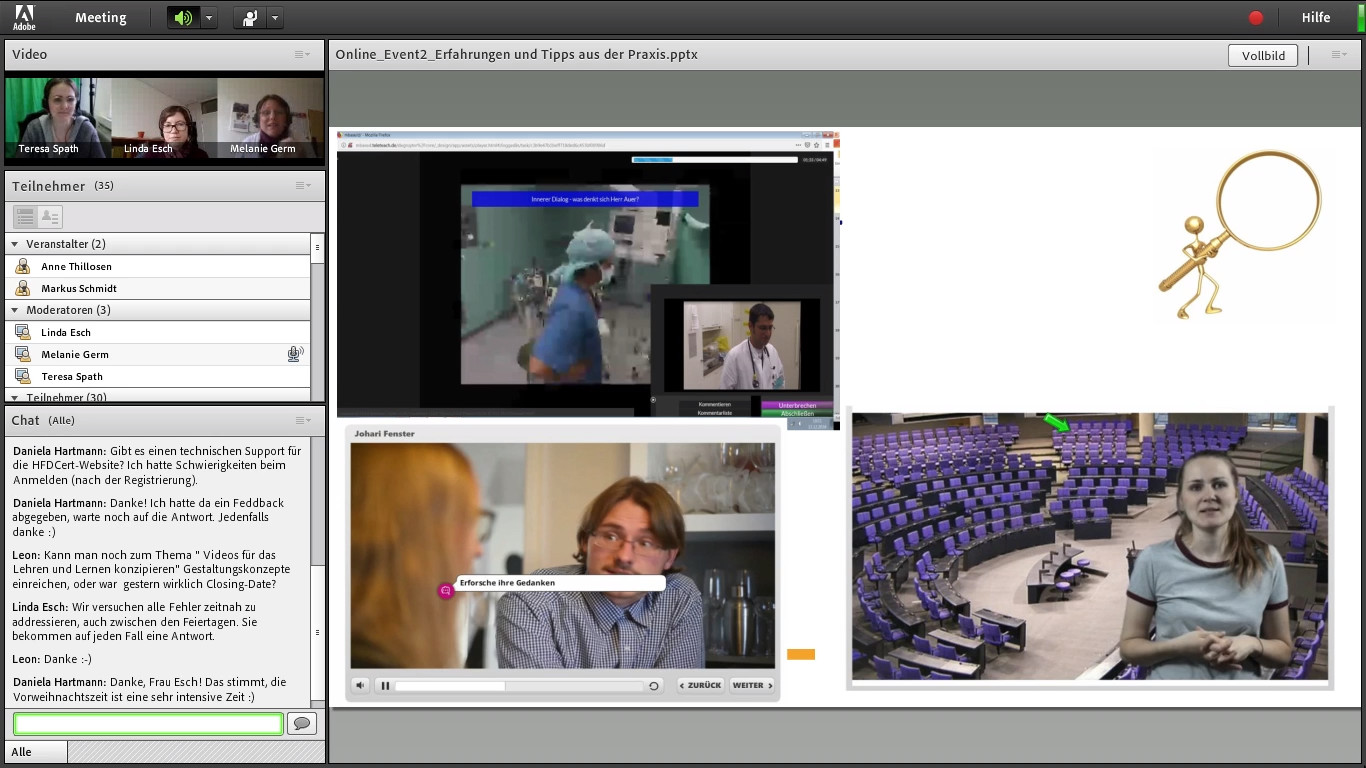This screenshot has width=1366, height=768.
Task: Click the raise hand status icon
Action: click(x=249, y=18)
